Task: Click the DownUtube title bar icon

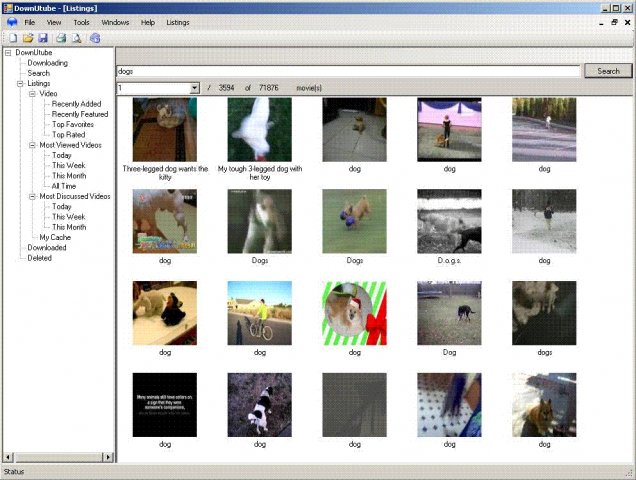Action: click(x=8, y=8)
